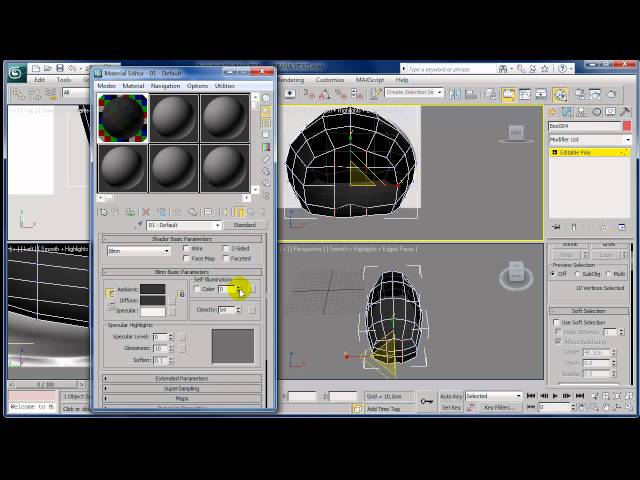Open the Create command panel tab
This screenshot has height=480, width=640.
[x=552, y=112]
